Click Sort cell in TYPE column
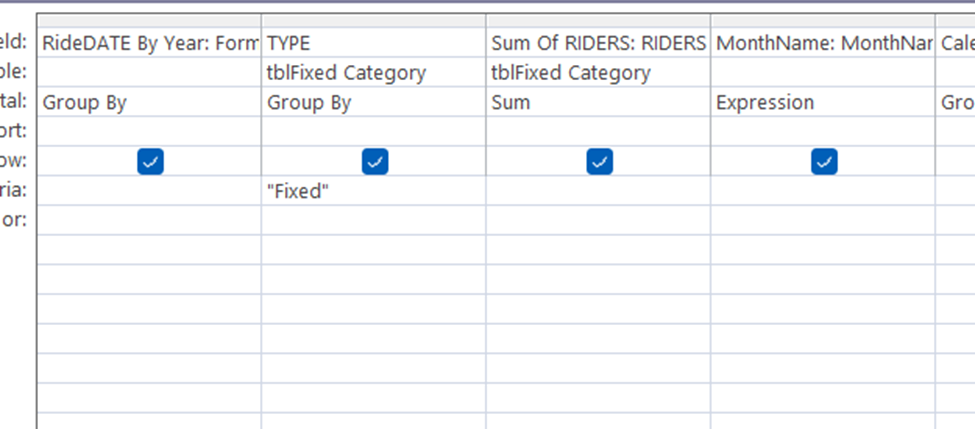 (373, 131)
